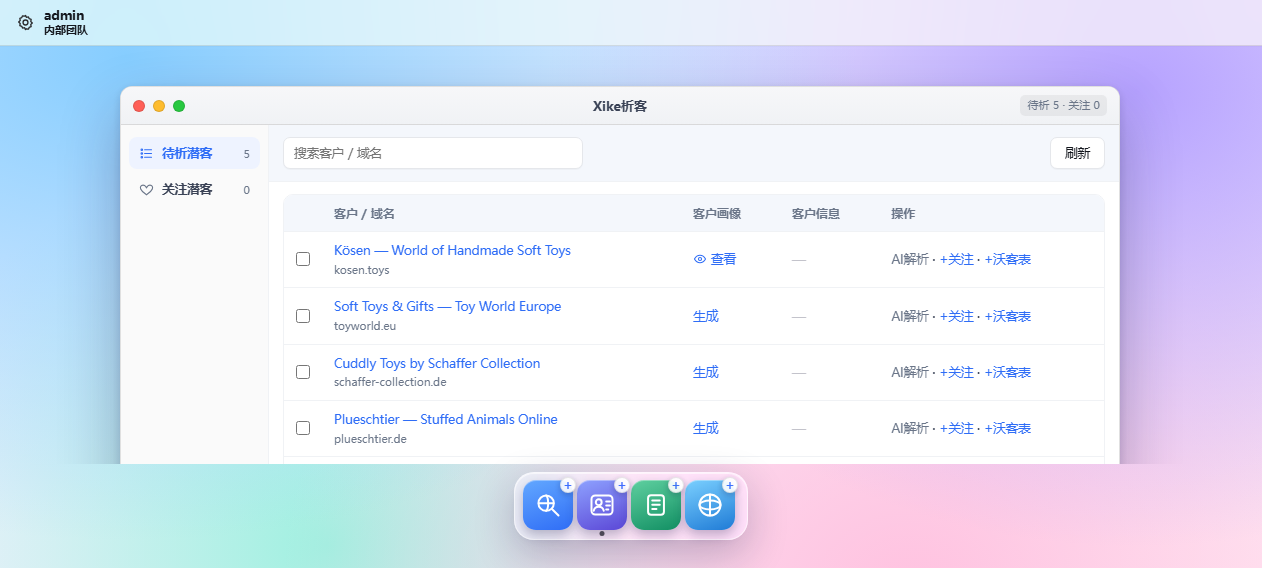
Task: Click the Xike析客 window title
Action: coord(620,106)
